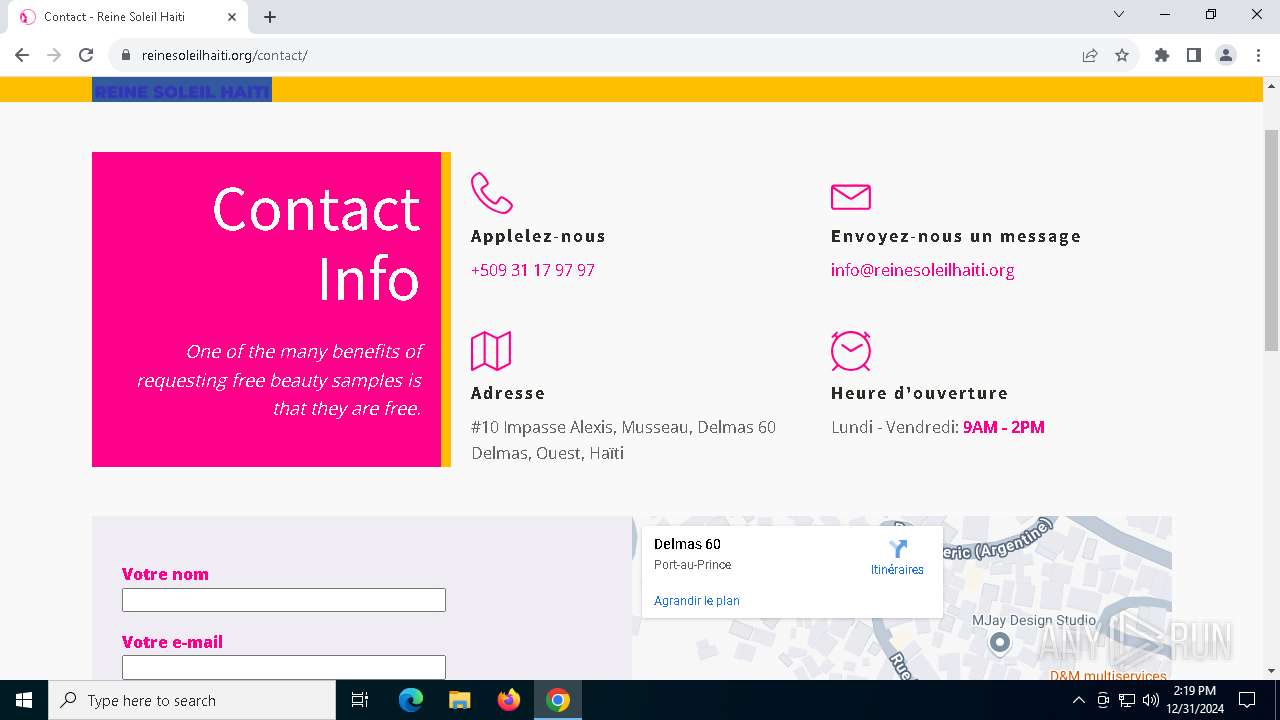Click the Reine Soleil Haiti logo

pos(182,91)
